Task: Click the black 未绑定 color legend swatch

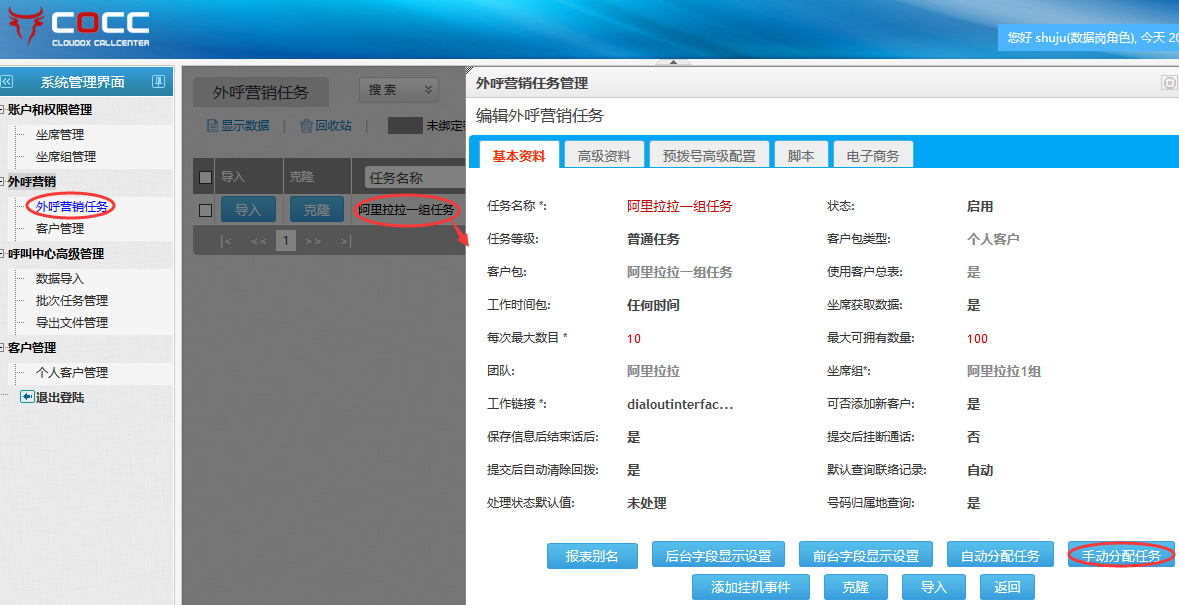Action: point(404,126)
